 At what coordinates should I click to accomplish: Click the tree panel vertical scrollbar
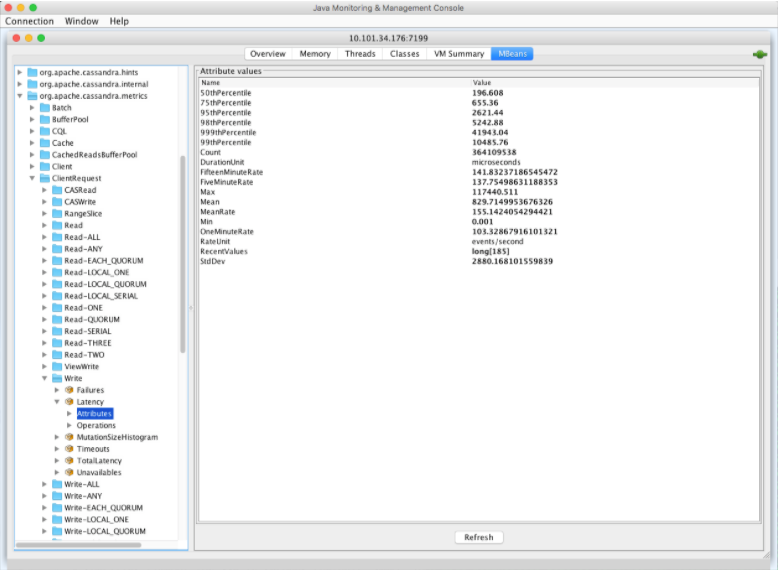pyautogui.click(x=183, y=254)
